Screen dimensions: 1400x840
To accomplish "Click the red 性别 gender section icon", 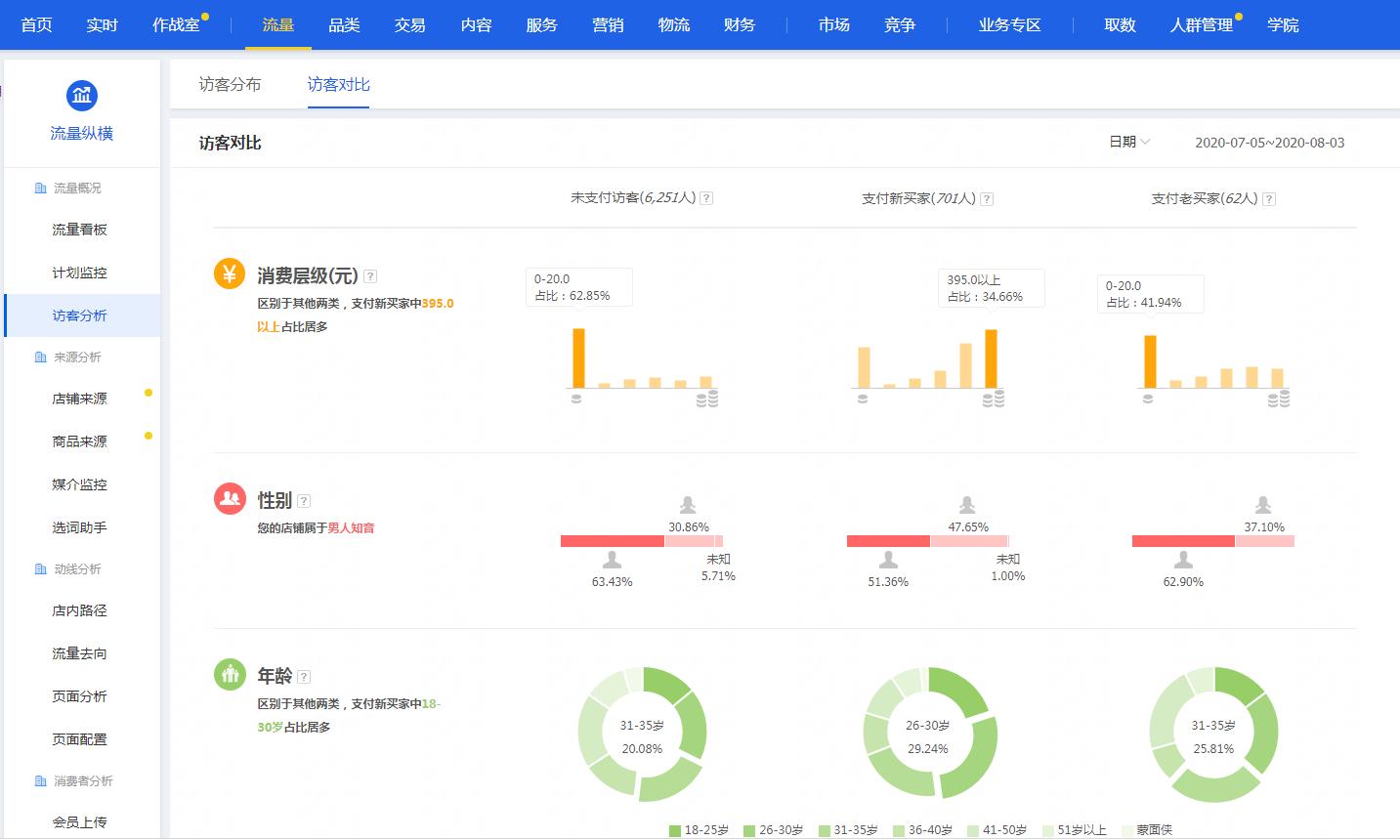I will [x=229, y=498].
